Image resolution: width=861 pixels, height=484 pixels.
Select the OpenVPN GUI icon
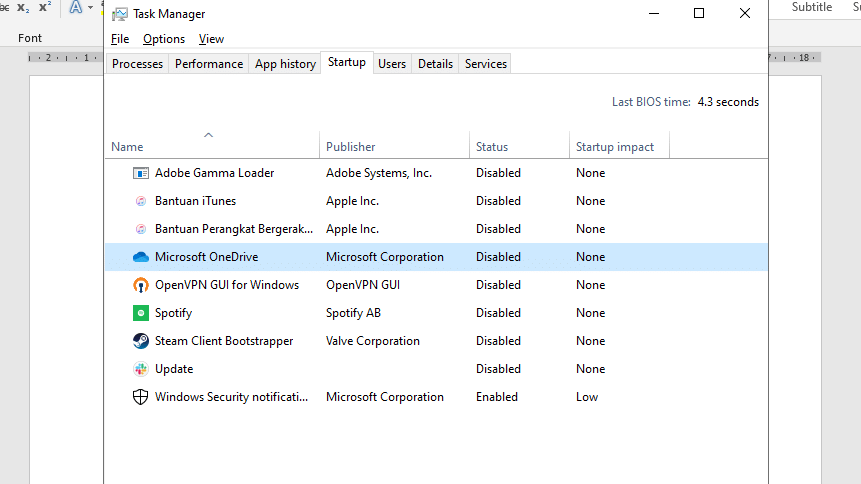[x=141, y=285]
